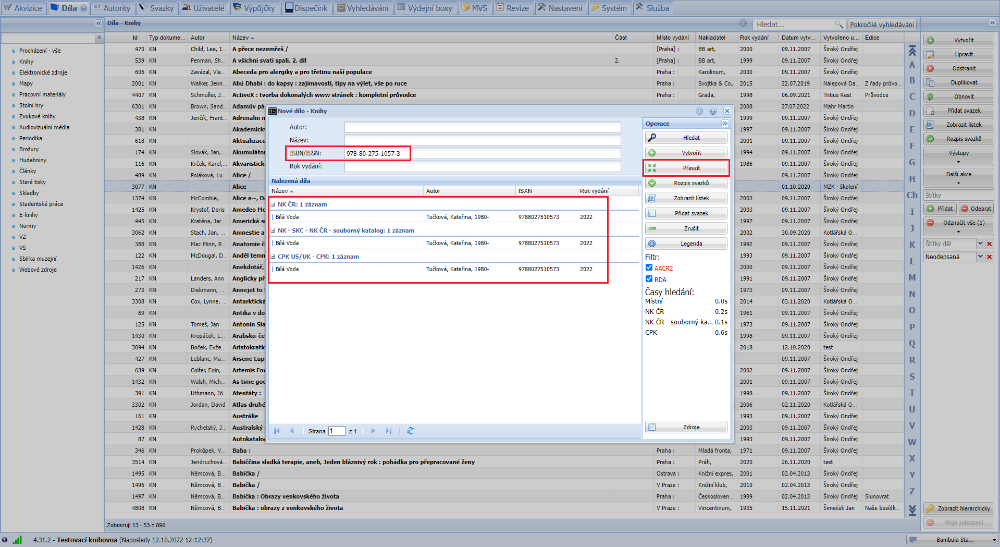1000x547 pixels.
Task: Click the Zrušit button with minus icon
Action: (691, 228)
